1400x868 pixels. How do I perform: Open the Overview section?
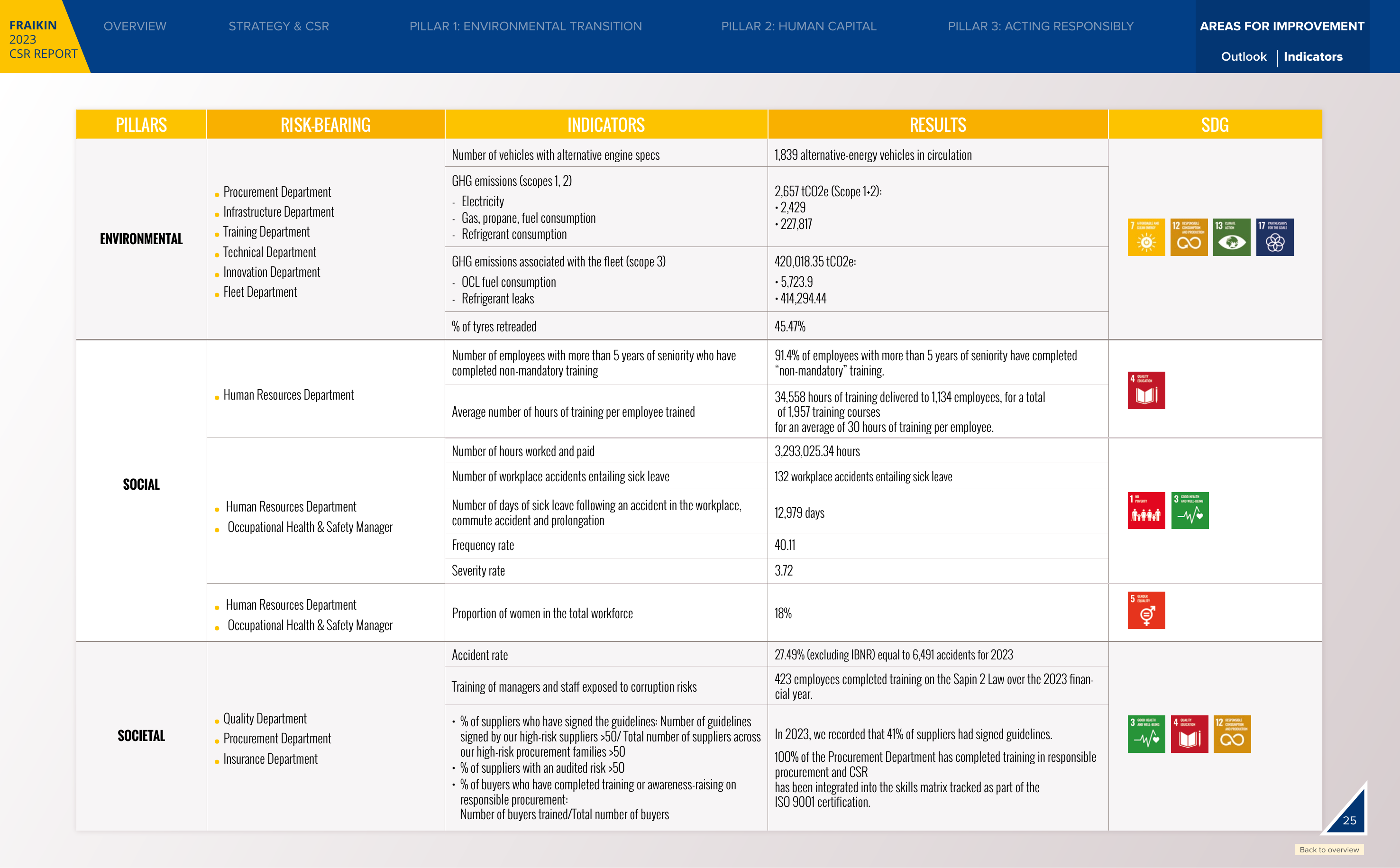(x=135, y=27)
